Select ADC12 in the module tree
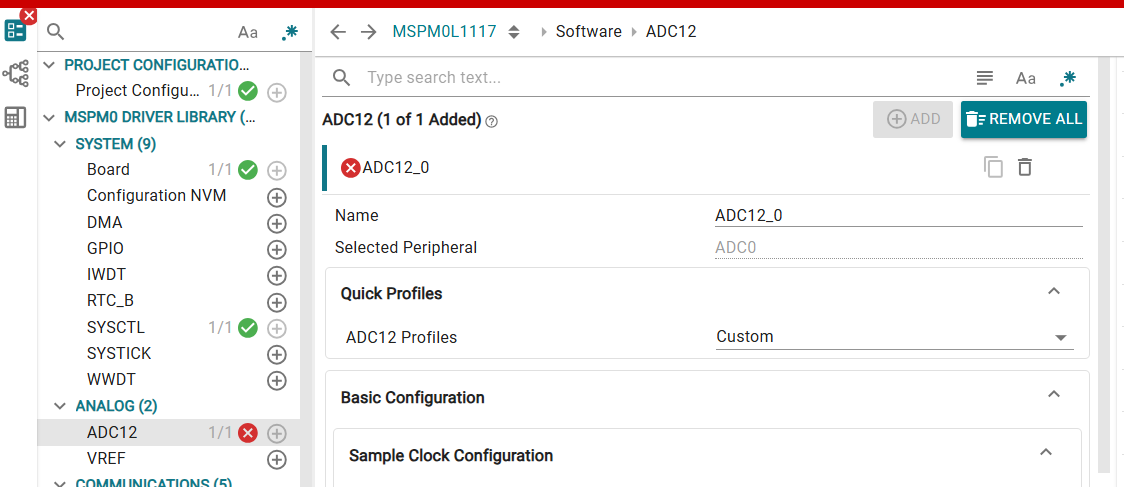The width and height of the screenshot is (1124, 487). (112, 432)
